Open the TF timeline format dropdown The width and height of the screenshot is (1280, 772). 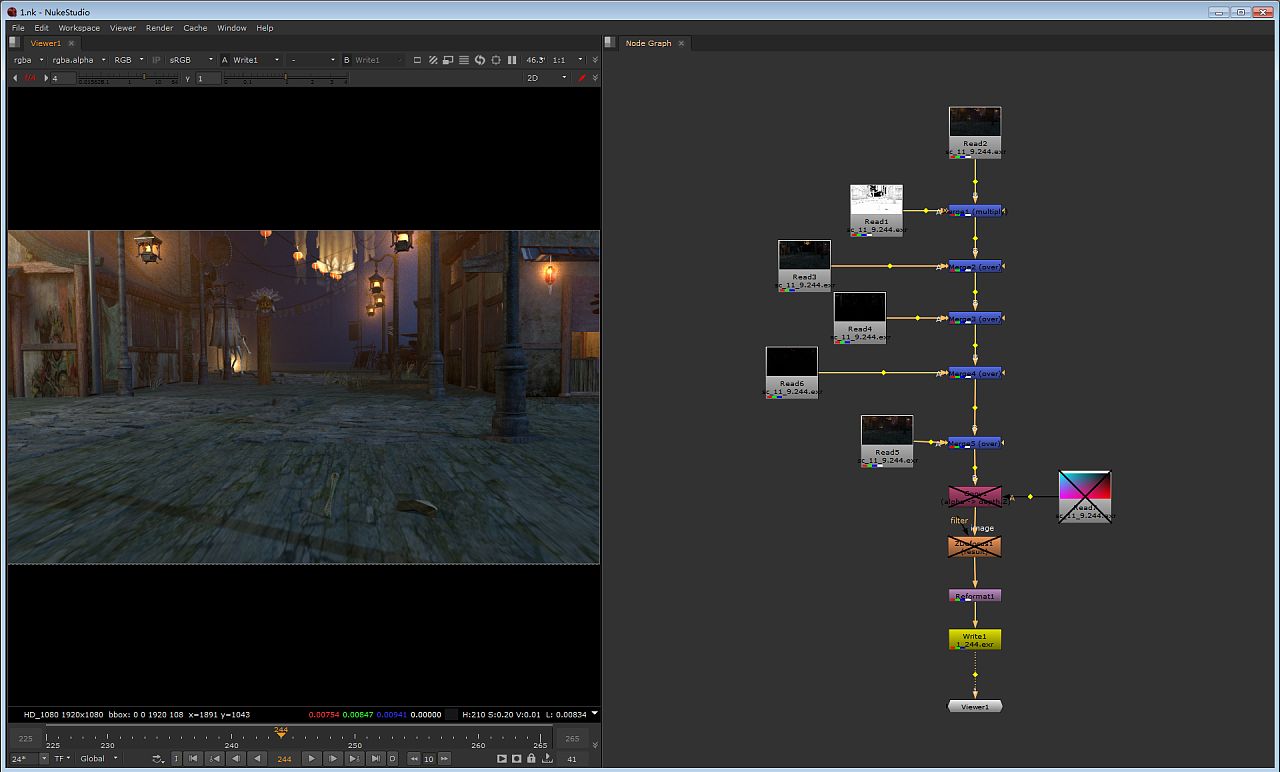coord(63,759)
